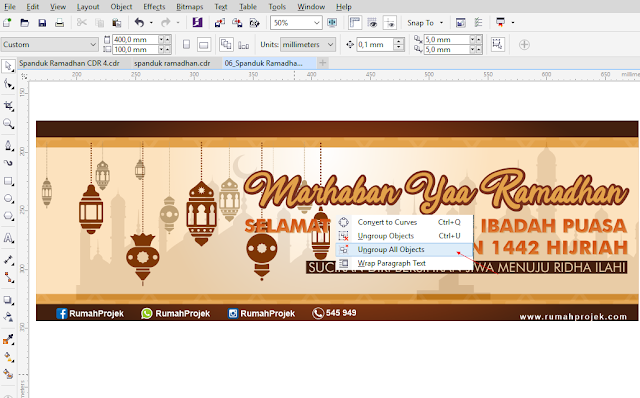Set page orientation to Landscape
This screenshot has width=640, height=398.
[x=204, y=44]
